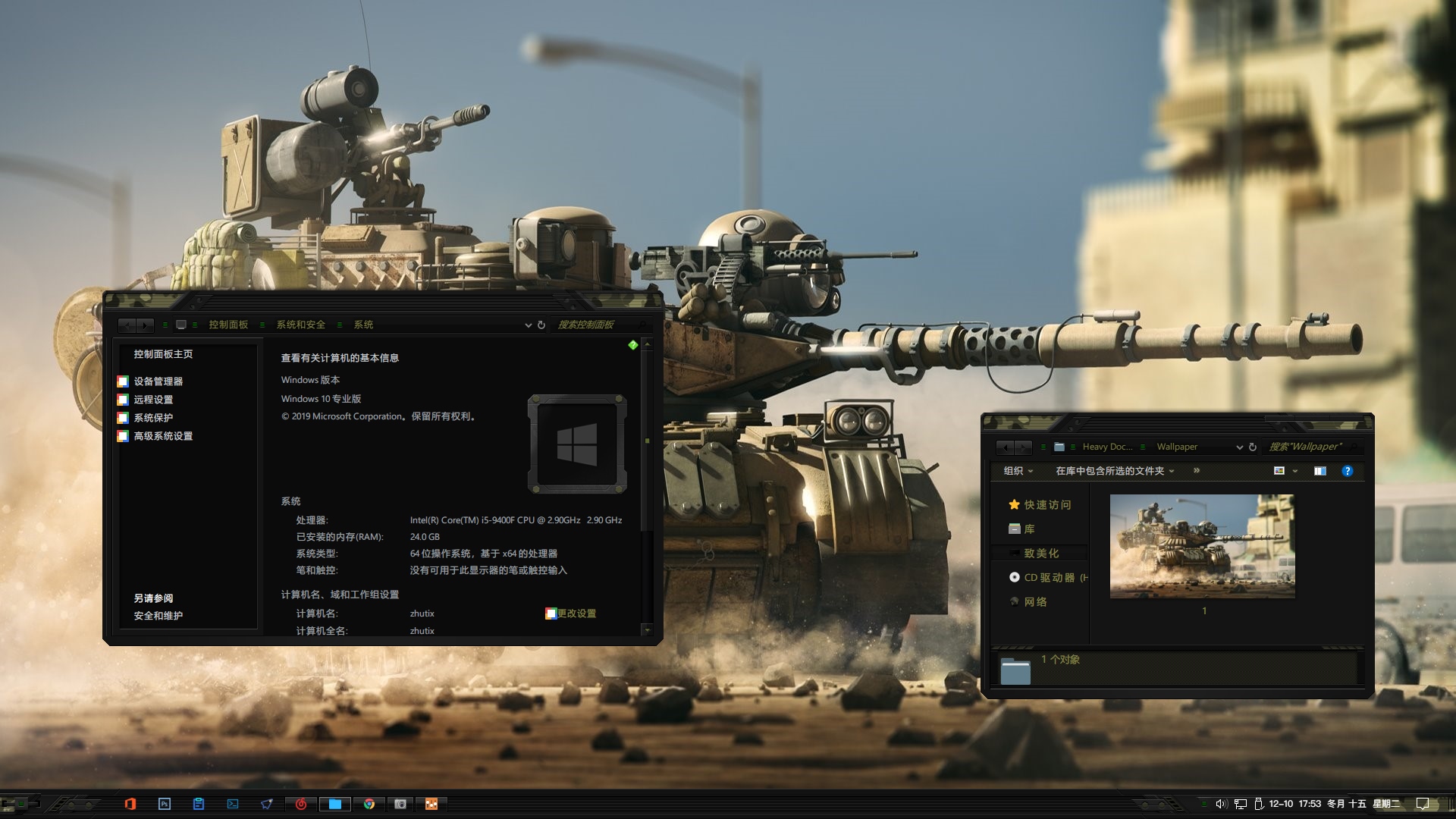
Task: Click the Windows logo emblem
Action: tap(577, 444)
